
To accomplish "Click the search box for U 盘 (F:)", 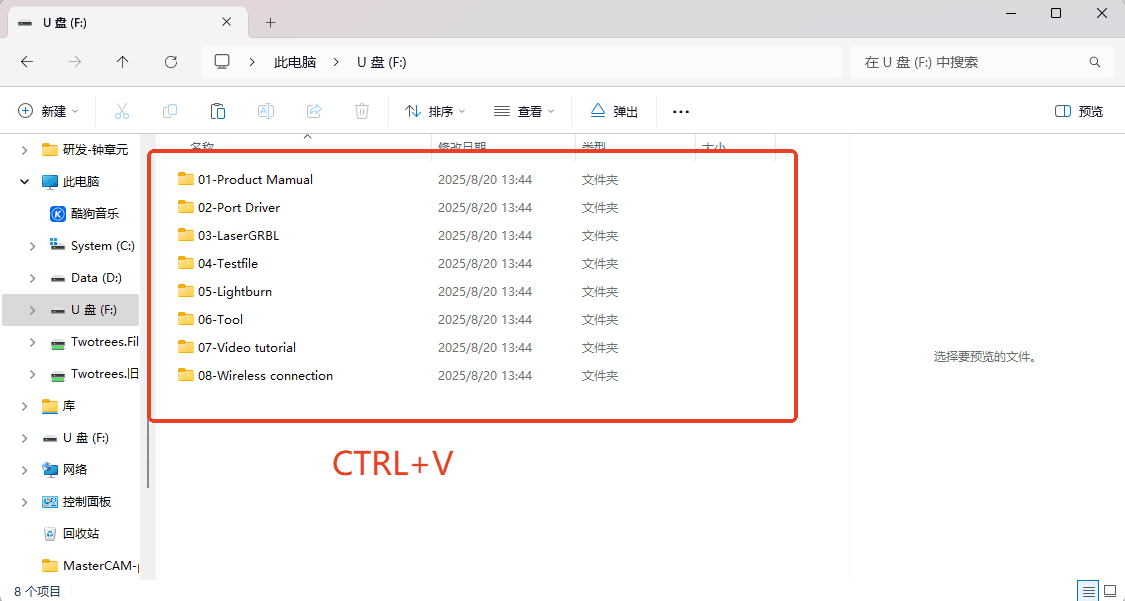I will (x=970, y=62).
